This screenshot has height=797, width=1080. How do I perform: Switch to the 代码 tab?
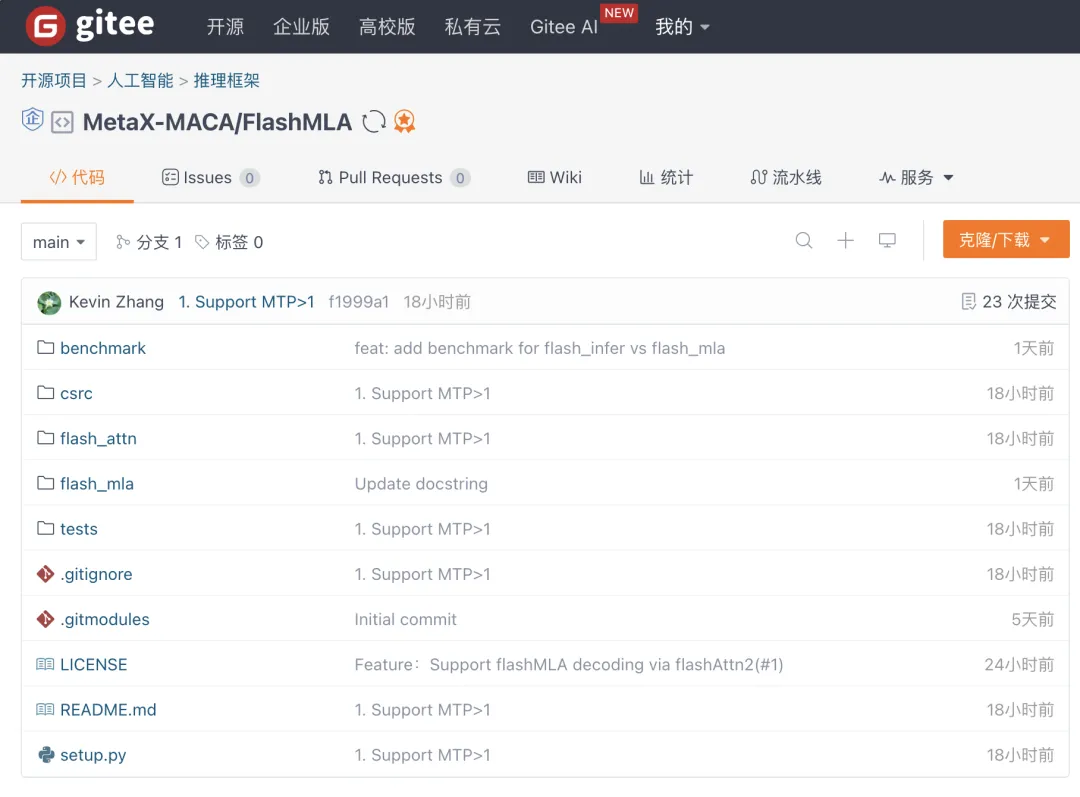point(77,178)
